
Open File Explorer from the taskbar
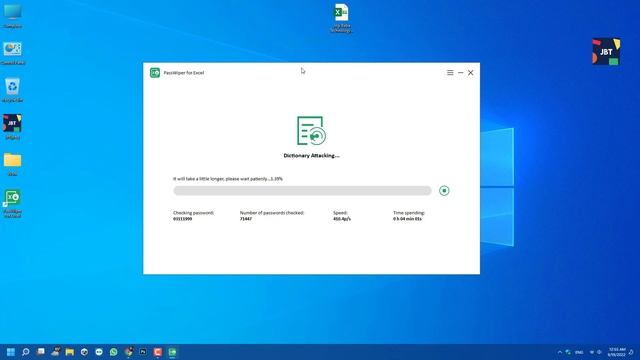pos(70,352)
